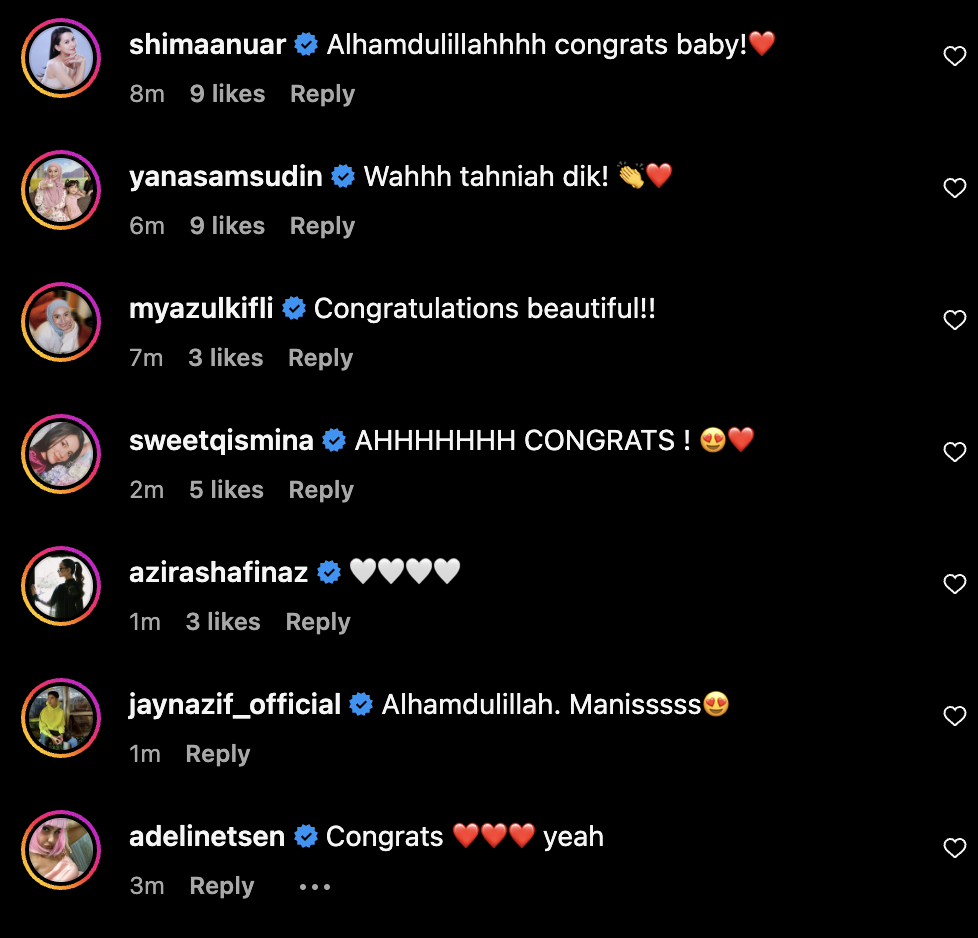This screenshot has height=938, width=978.
Task: Like sweetqismina's comment with the heart icon
Action: tap(954, 452)
